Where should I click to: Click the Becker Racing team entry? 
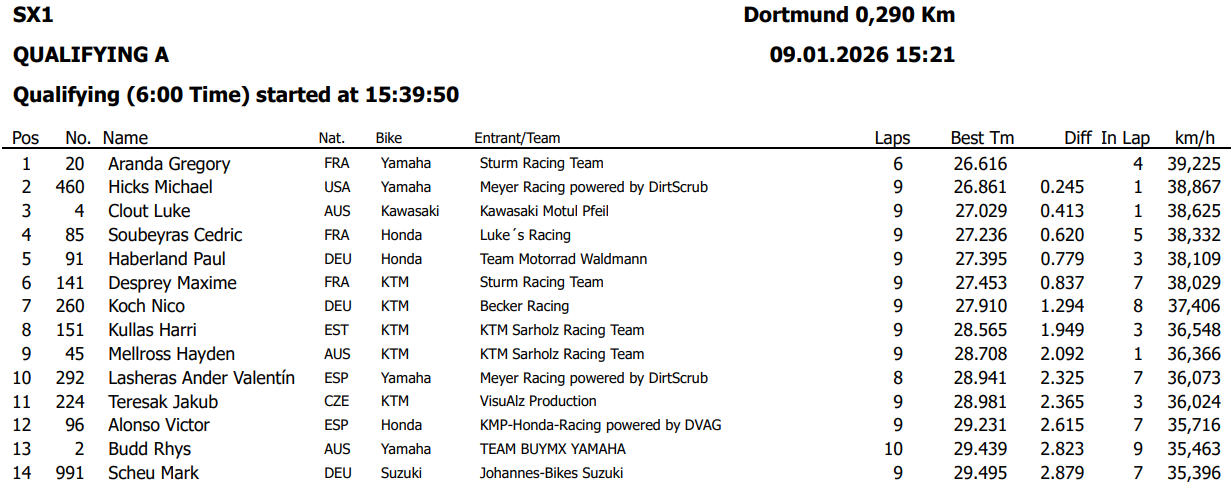coord(524,306)
